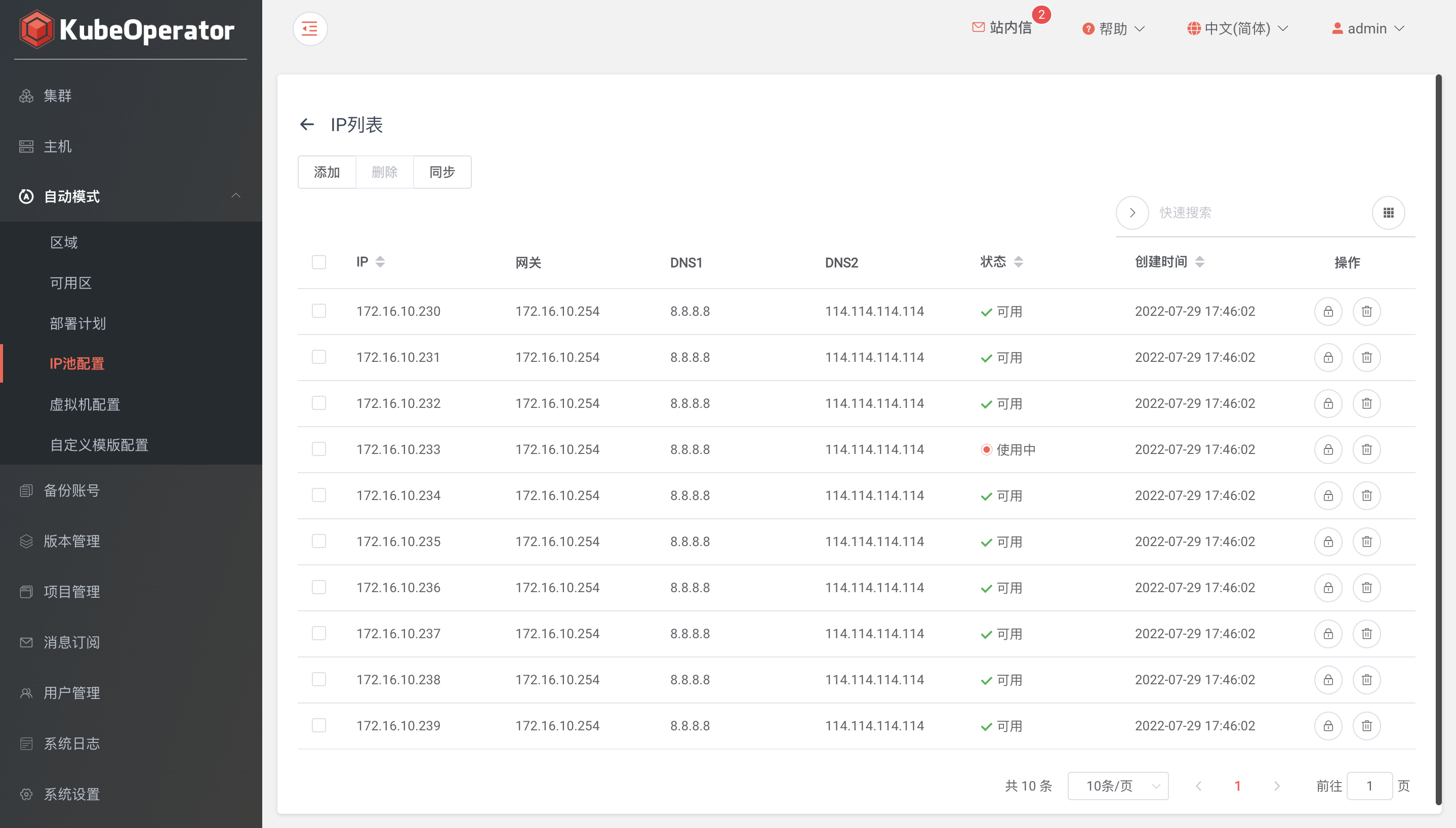Open the 中文(简体) language dropdown

click(x=1238, y=28)
